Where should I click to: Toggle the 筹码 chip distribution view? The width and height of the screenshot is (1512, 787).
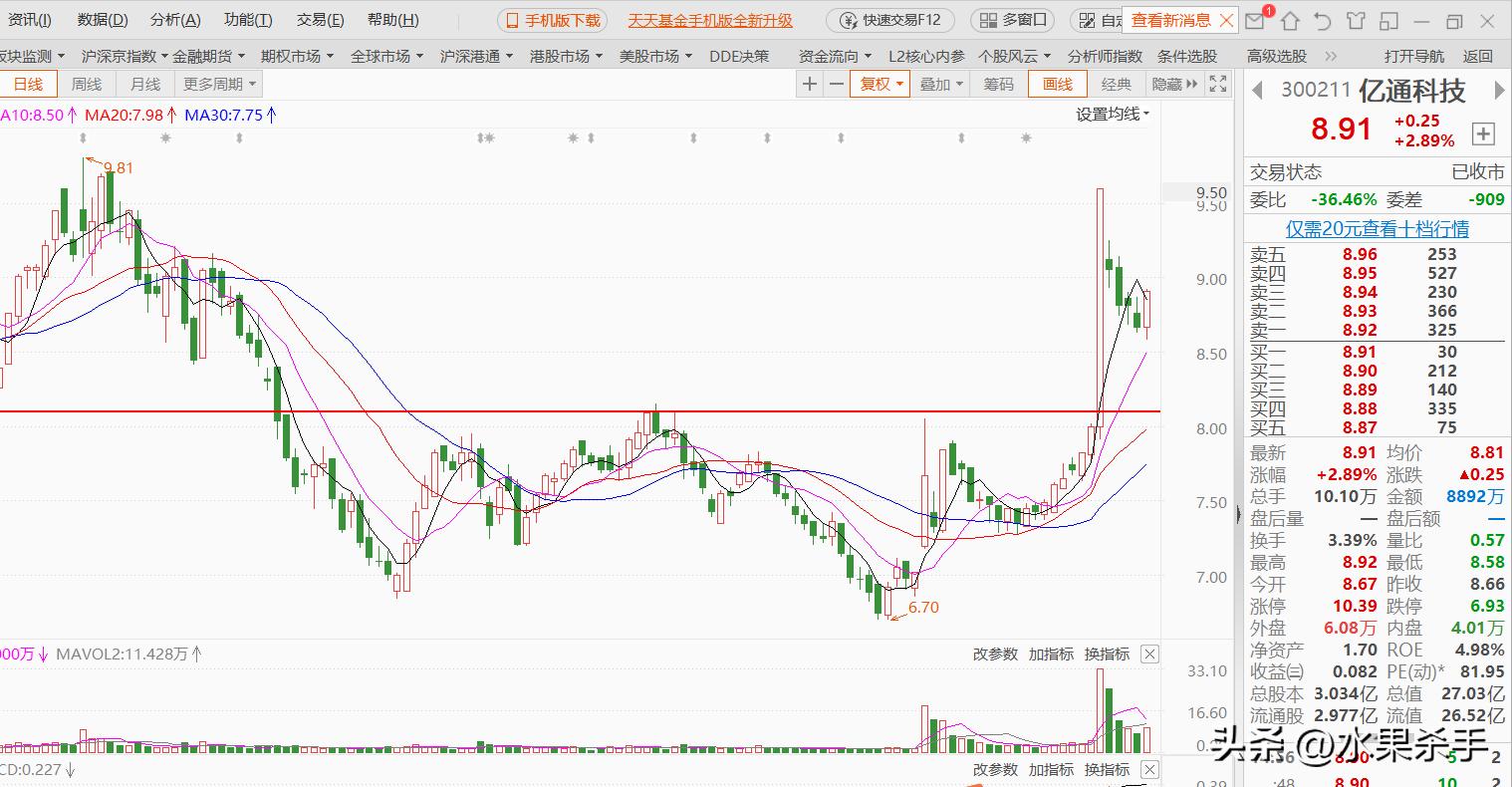coord(997,84)
